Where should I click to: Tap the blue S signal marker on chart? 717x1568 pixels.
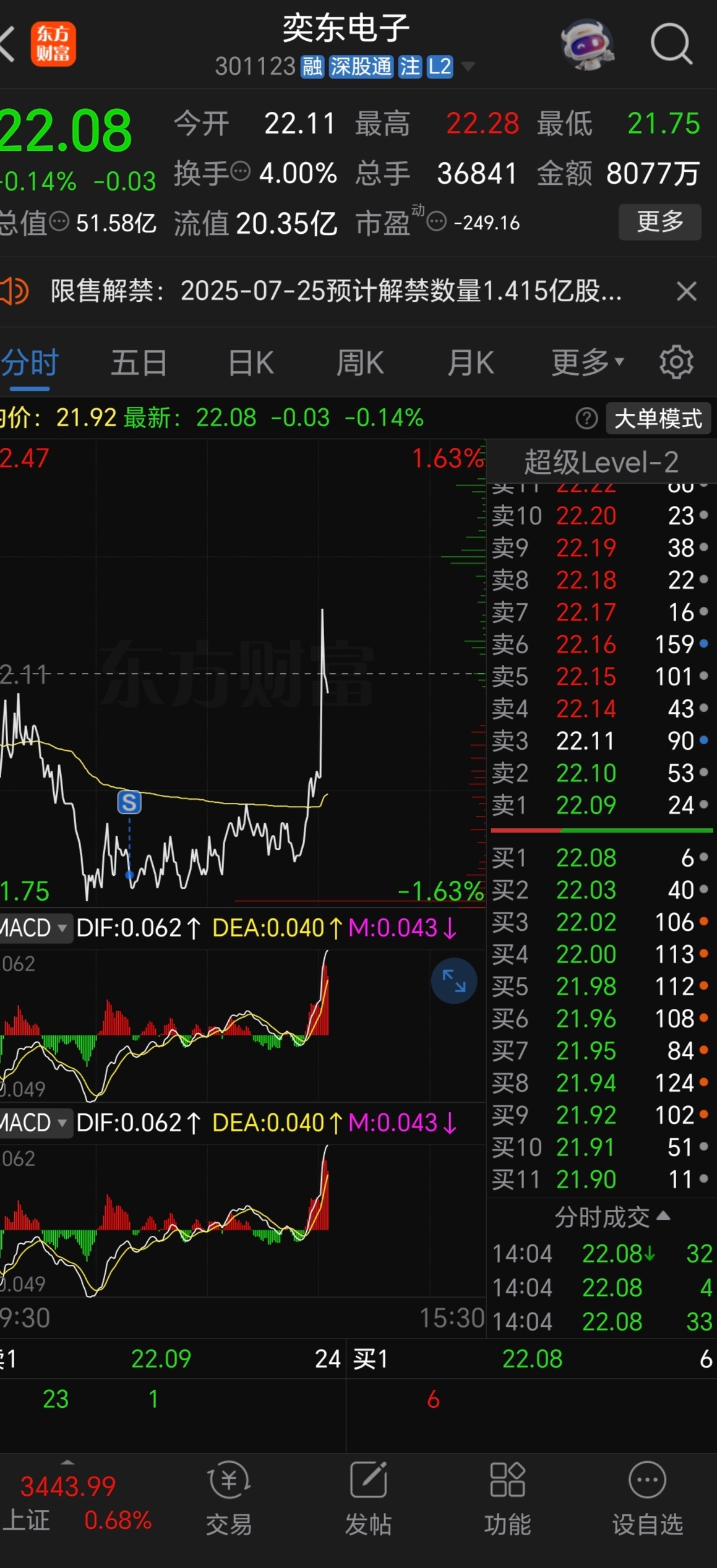tap(129, 802)
